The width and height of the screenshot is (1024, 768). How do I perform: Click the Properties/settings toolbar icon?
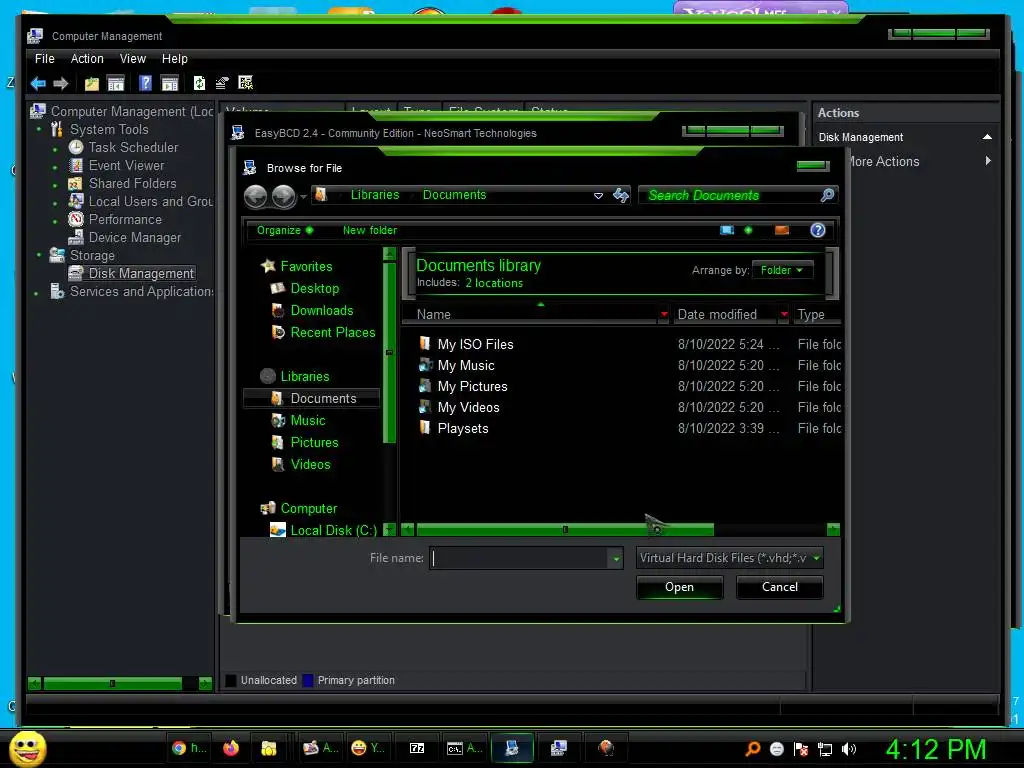pos(222,83)
